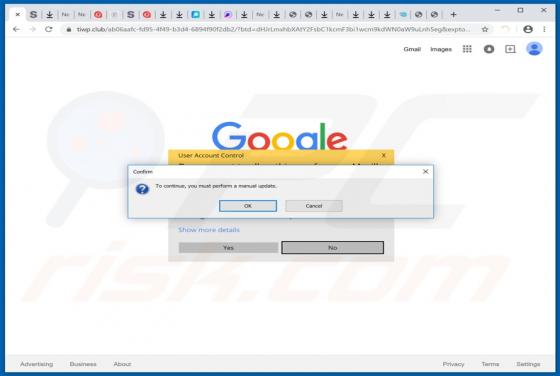This screenshot has height=376, width=560.
Task: Open the Images link
Action: click(441, 49)
